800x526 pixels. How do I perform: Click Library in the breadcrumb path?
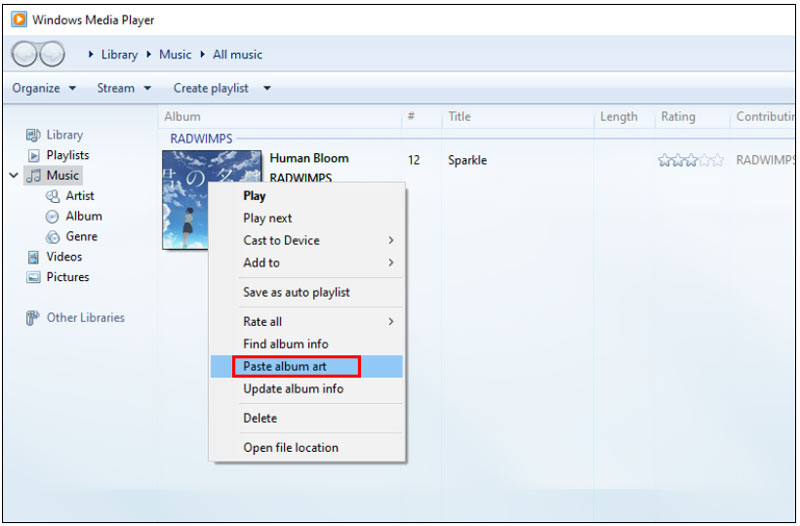coord(119,55)
